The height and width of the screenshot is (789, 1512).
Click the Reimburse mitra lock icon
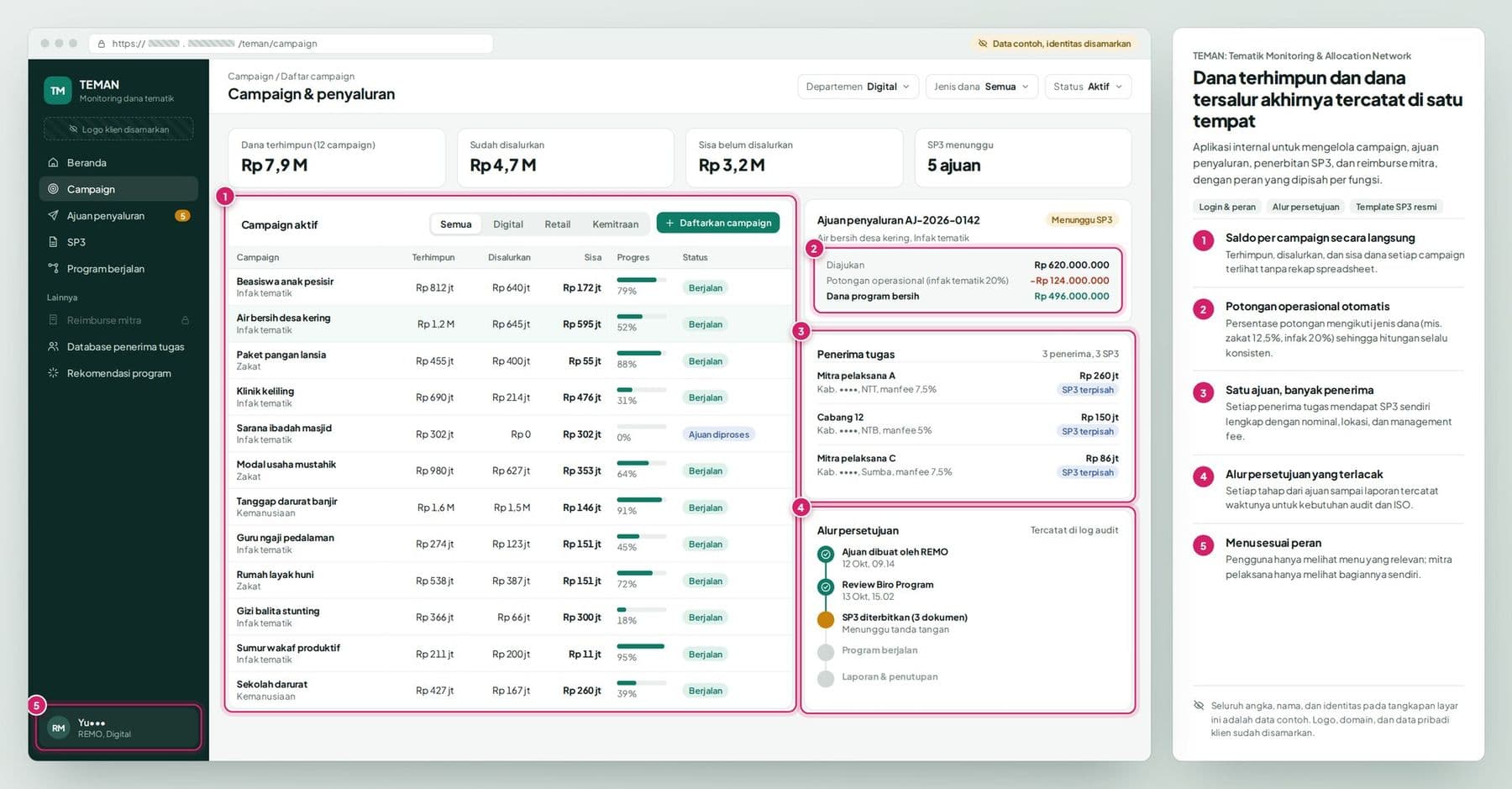point(185,320)
